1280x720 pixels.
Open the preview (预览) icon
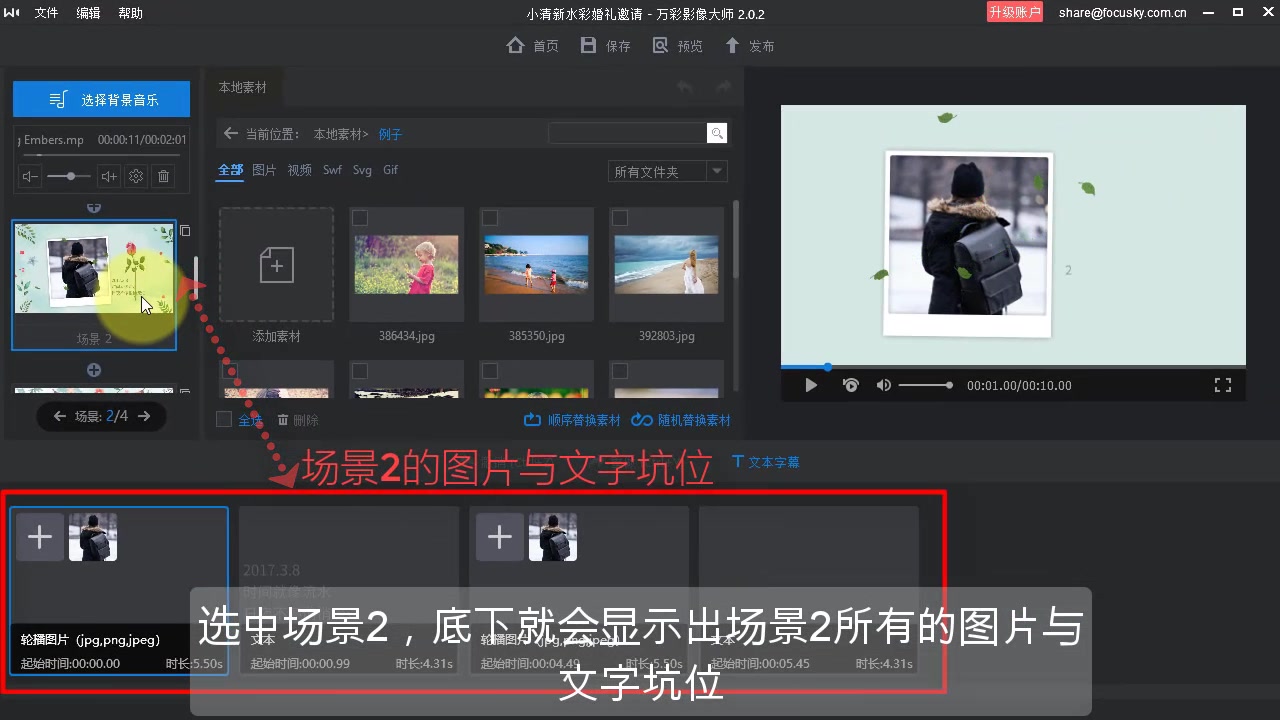coord(661,45)
